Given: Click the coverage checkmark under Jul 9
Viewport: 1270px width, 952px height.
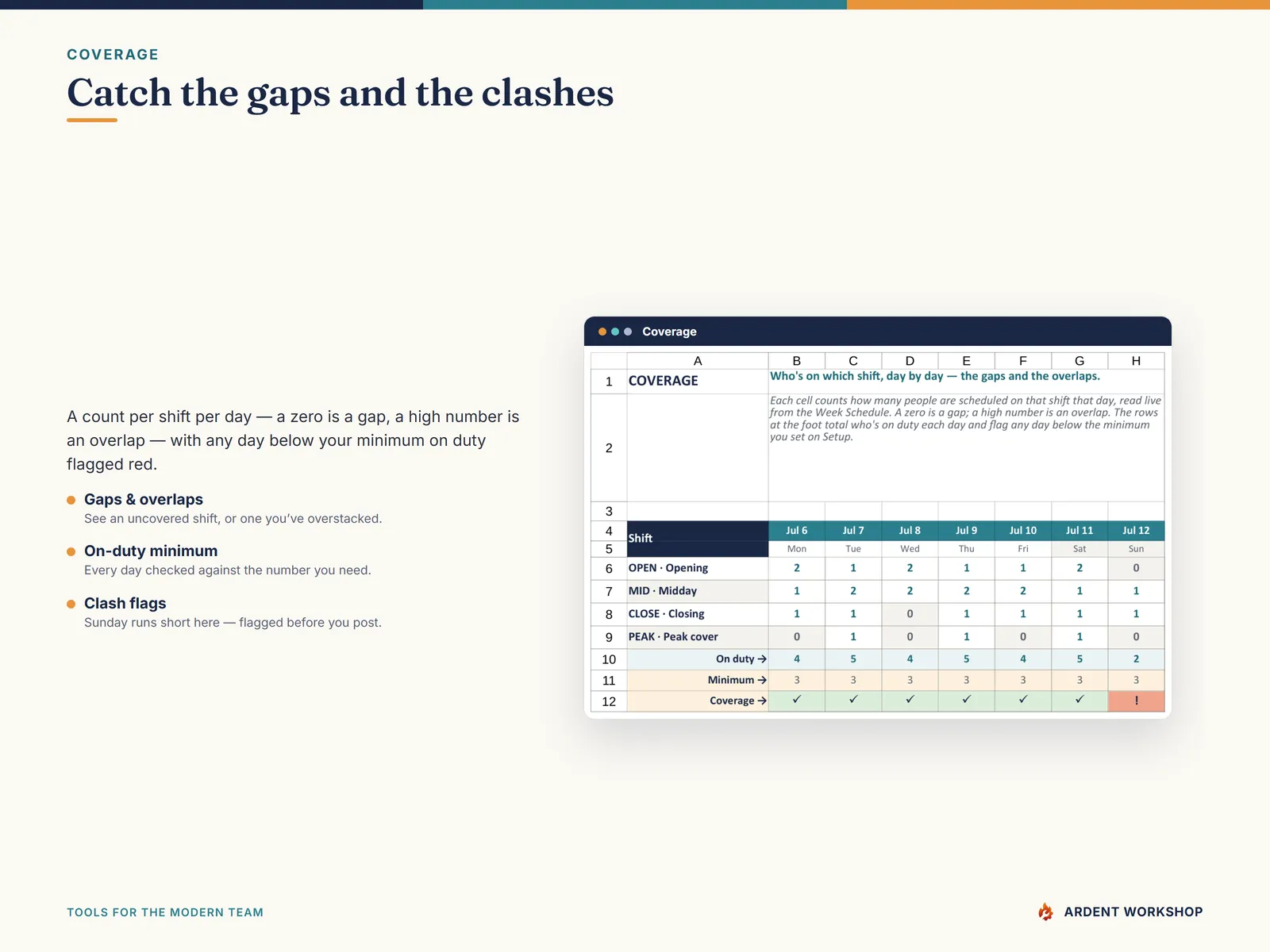Looking at the screenshot, I should pos(966,701).
